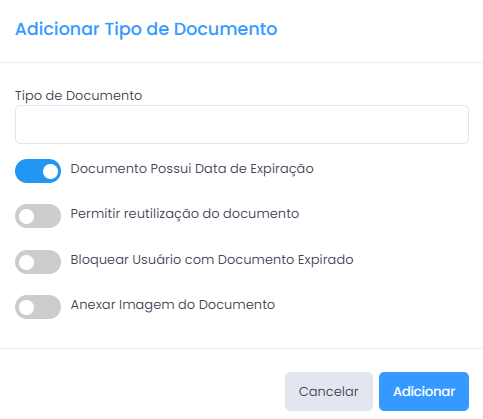Image resolution: width=483 pixels, height=419 pixels.
Task: Dismiss the dialog using the gray Cancelar button
Action: [329, 391]
